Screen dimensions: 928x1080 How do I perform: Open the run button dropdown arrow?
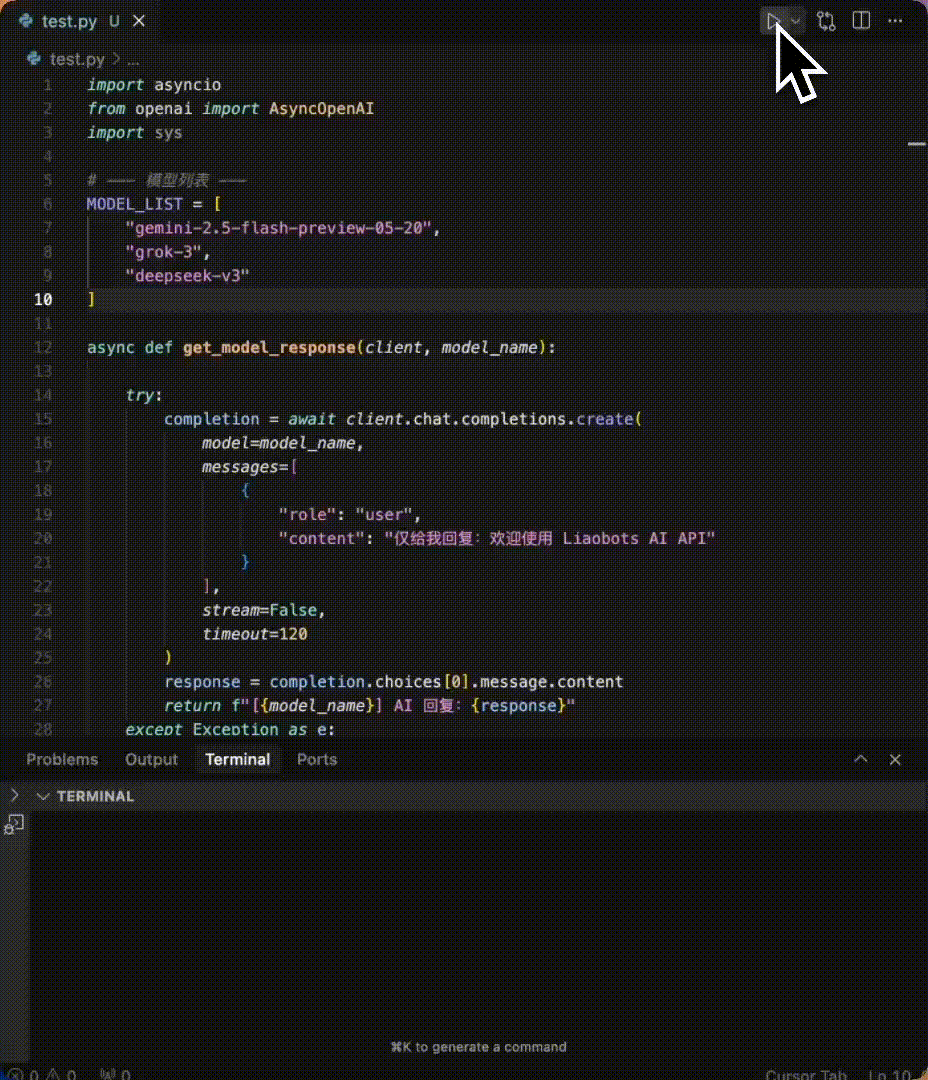click(x=795, y=20)
